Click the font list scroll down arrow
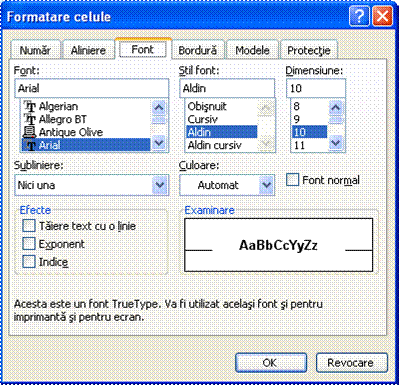 159,143
